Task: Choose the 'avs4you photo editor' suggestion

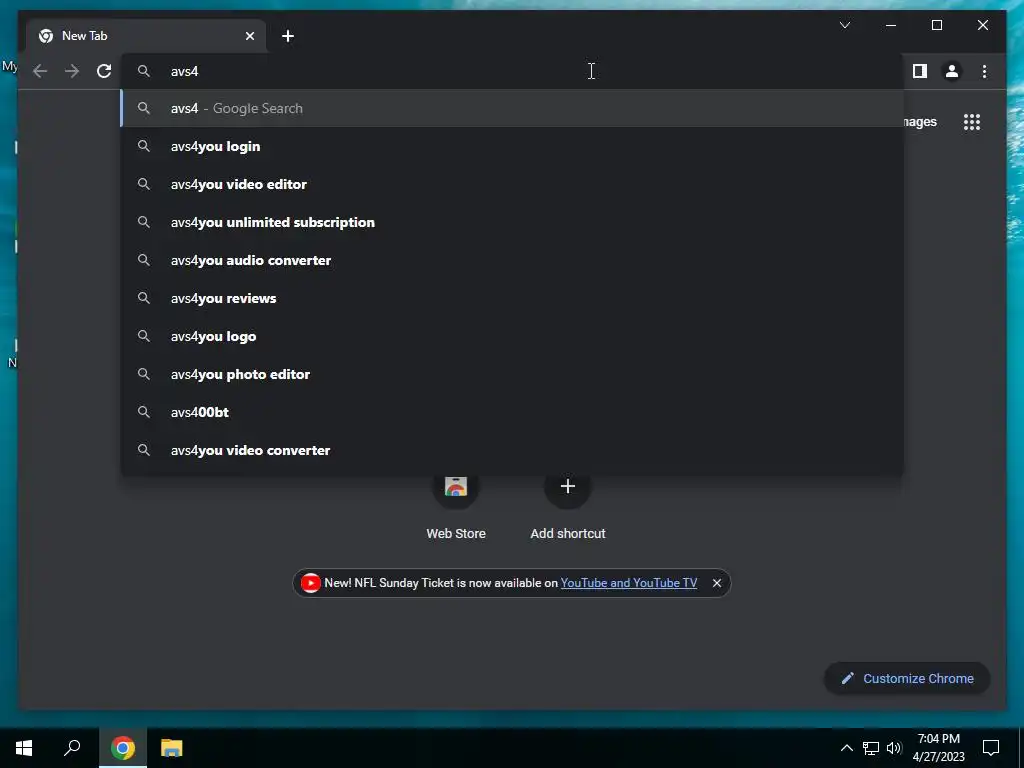Action: (x=513, y=374)
